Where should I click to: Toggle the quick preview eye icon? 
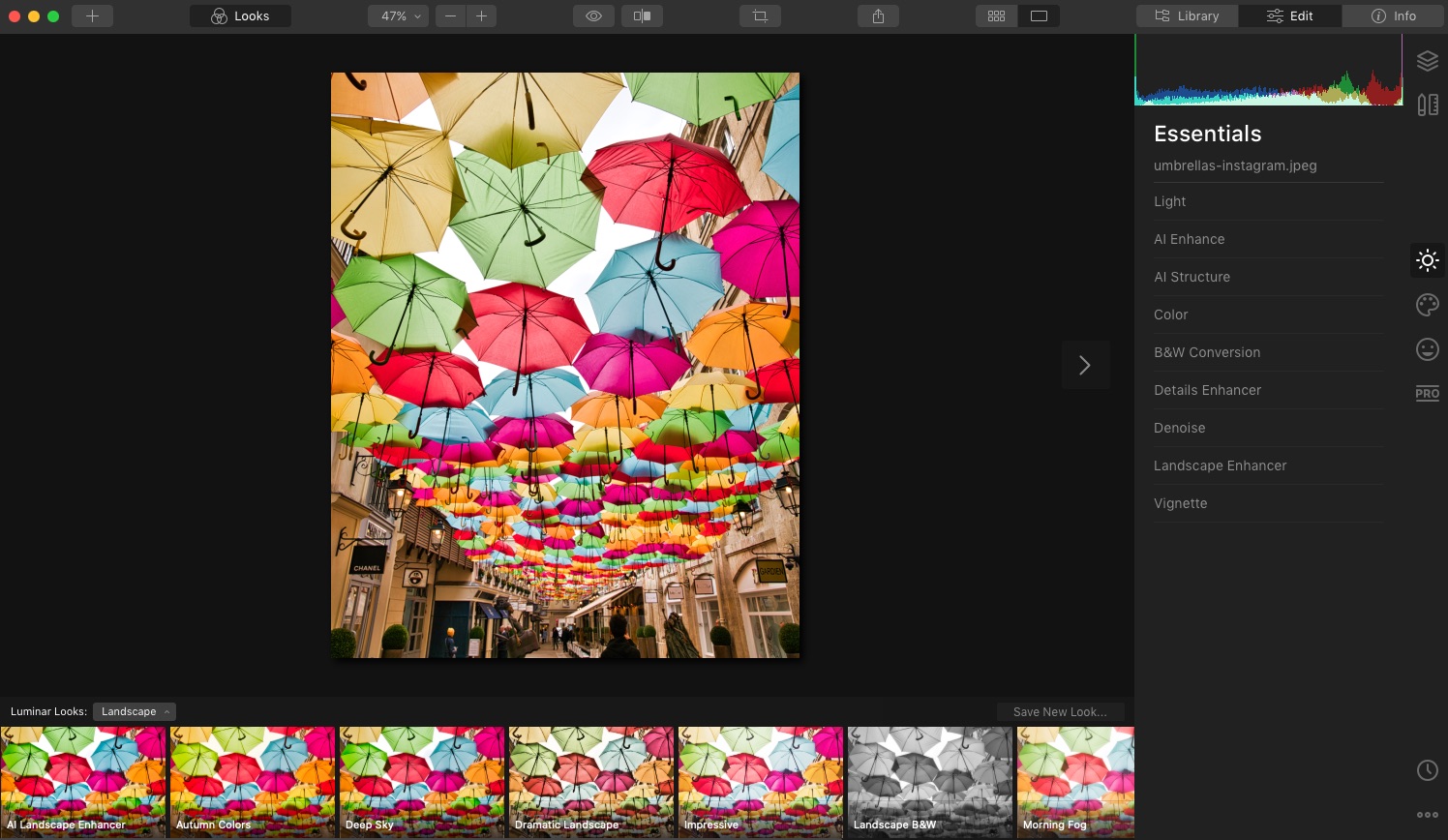593,16
